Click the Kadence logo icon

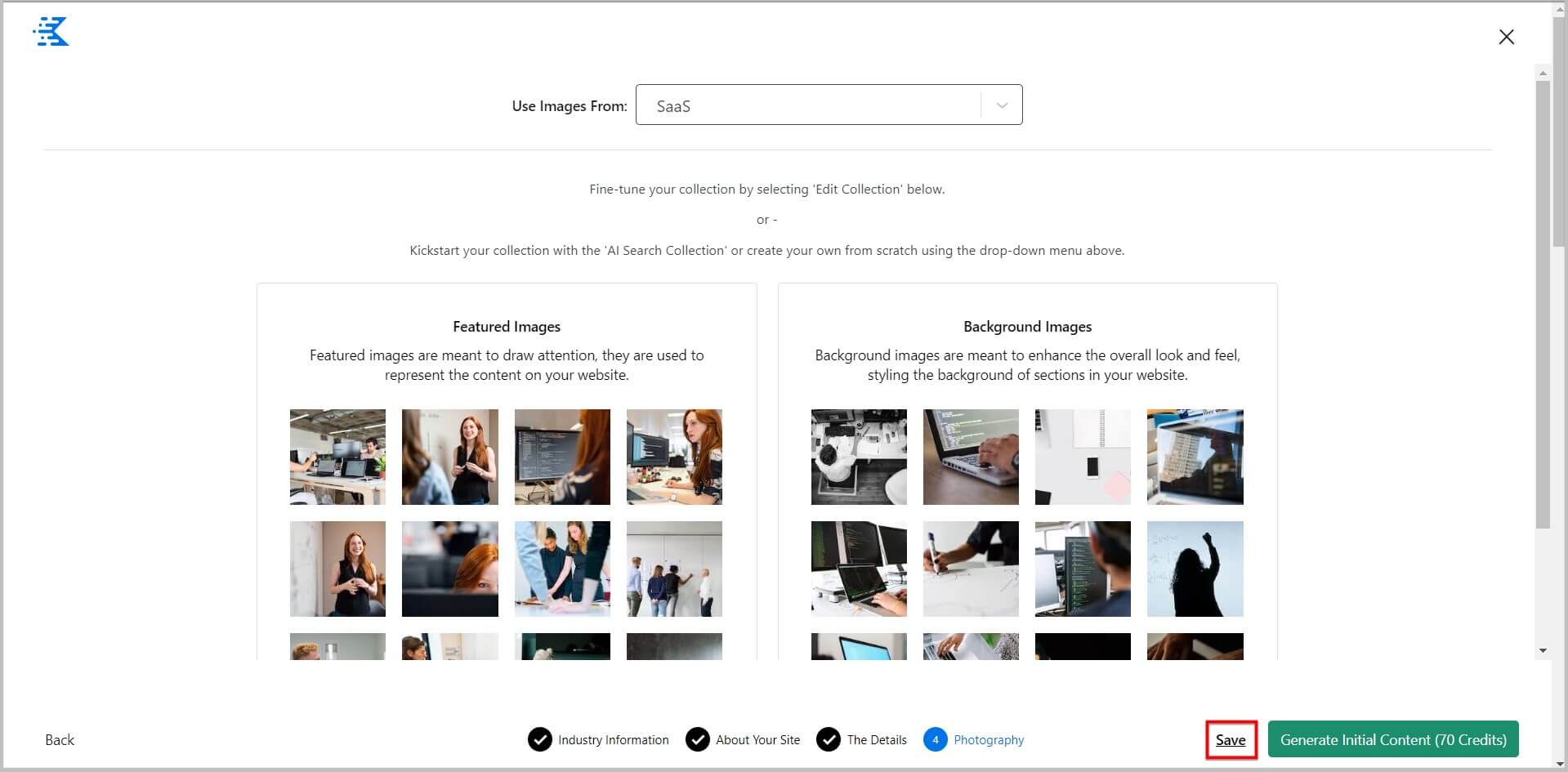[51, 32]
